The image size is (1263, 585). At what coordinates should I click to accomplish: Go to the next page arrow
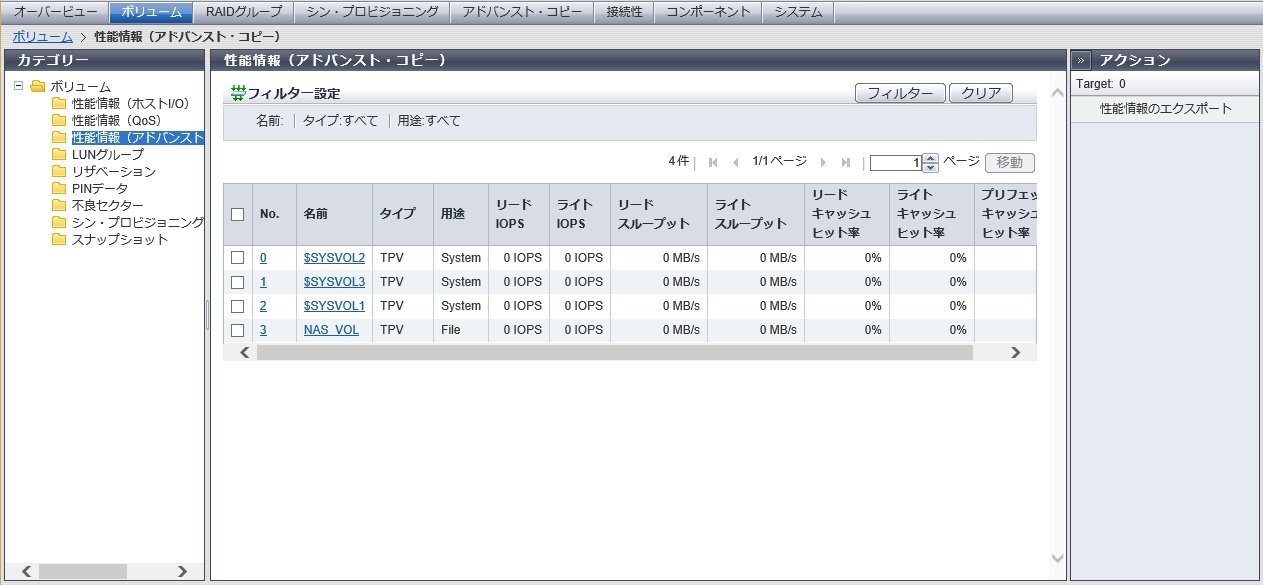(x=823, y=162)
